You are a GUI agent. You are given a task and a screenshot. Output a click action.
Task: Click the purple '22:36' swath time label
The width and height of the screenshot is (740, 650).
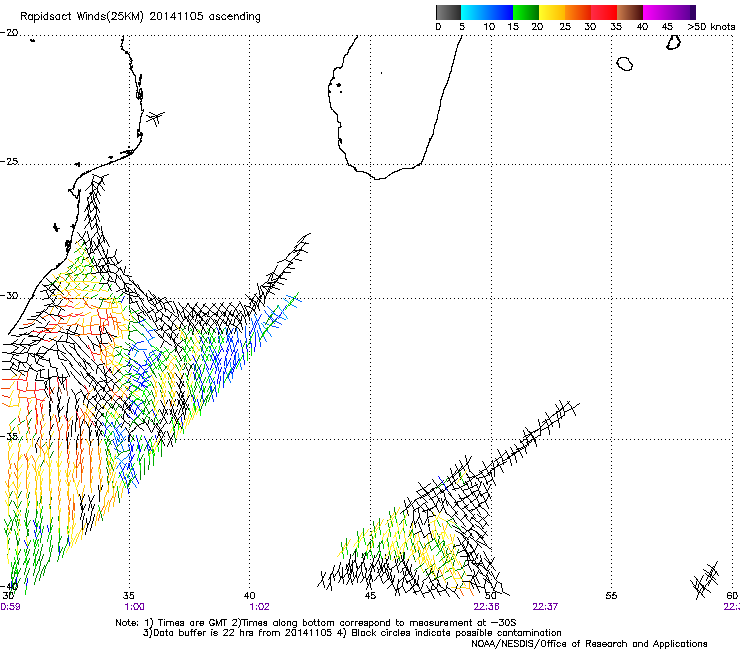click(x=487, y=607)
